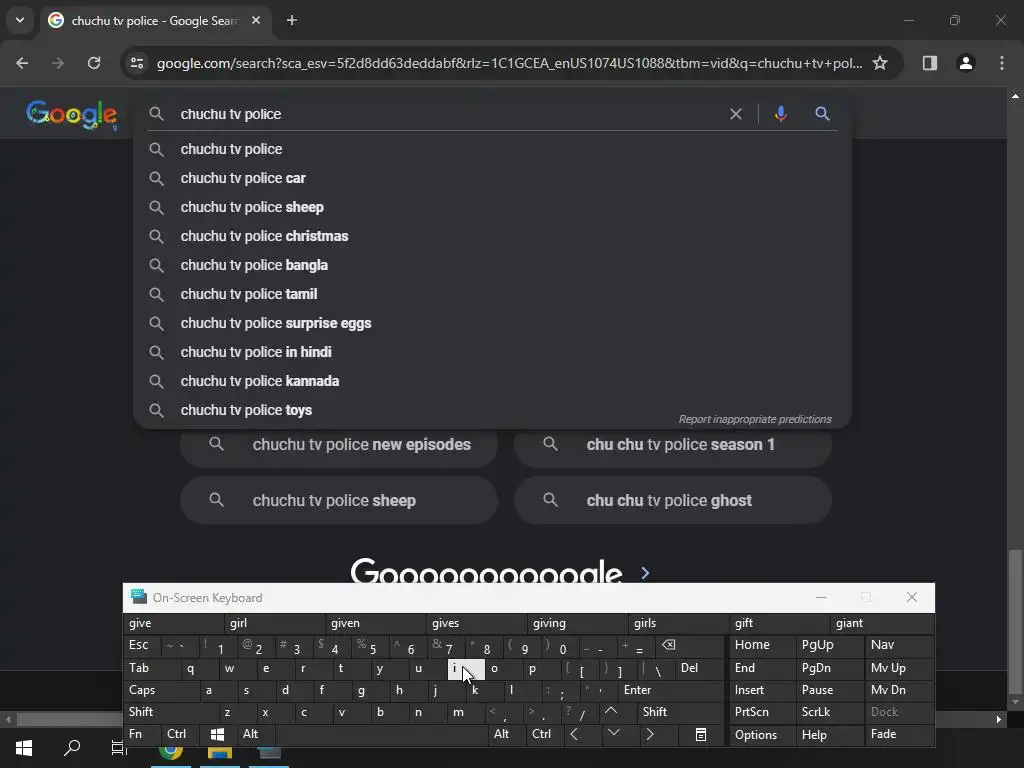Choose suggestion chuchu tv police tamil
Screen dimensions: 1024x768
tap(492, 294)
